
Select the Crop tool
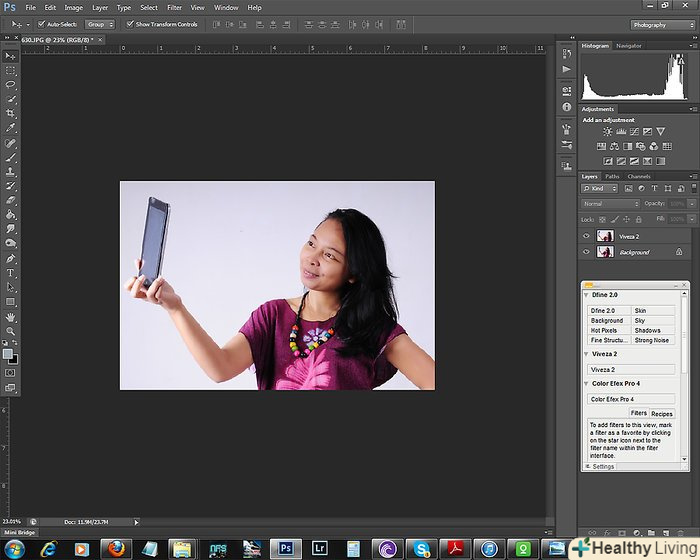pos(11,114)
